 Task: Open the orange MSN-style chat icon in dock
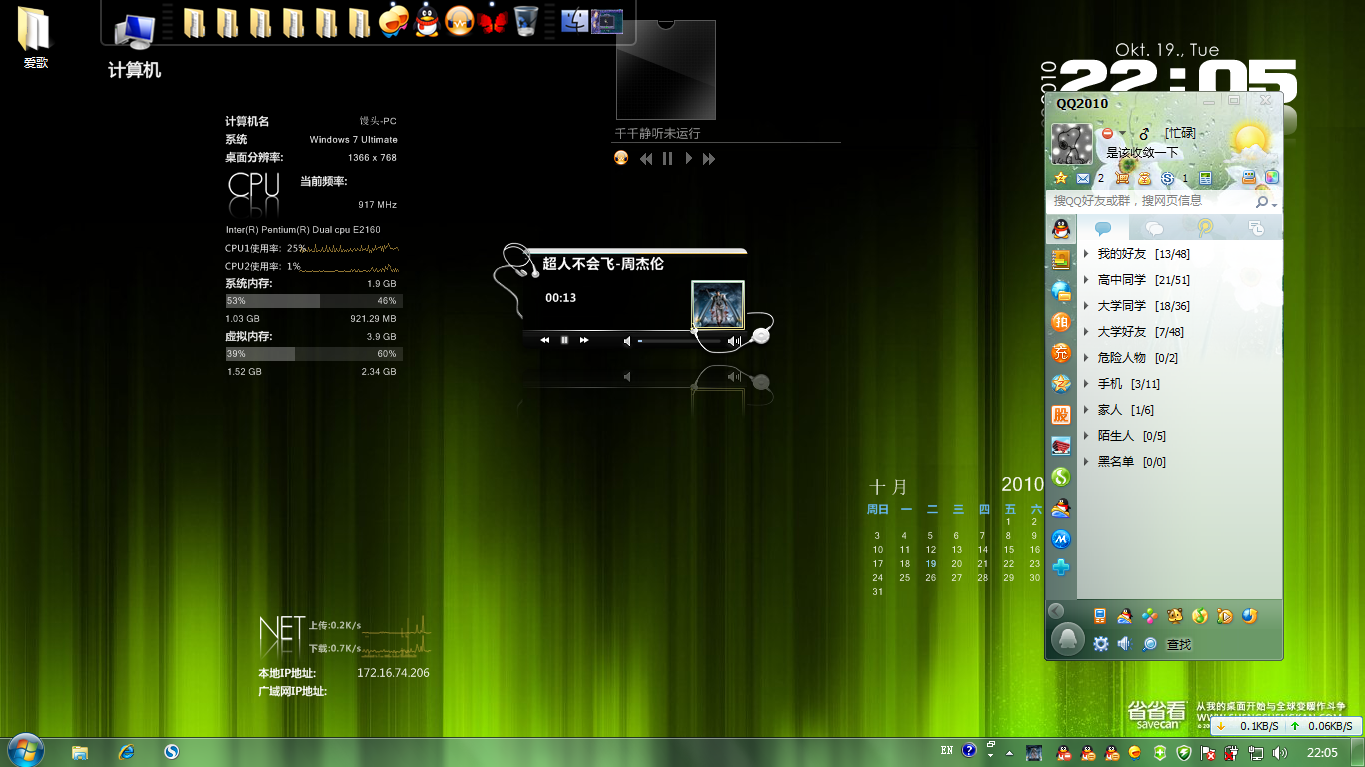point(394,21)
